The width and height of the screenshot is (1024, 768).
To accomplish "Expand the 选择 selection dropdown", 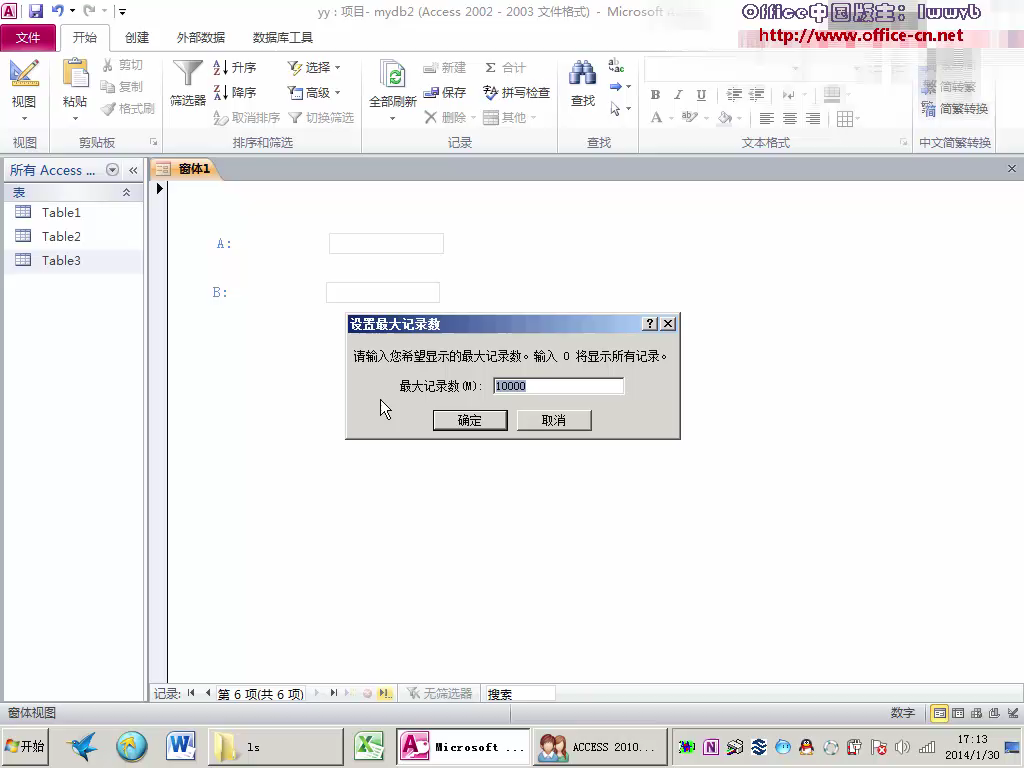I will (337, 67).
